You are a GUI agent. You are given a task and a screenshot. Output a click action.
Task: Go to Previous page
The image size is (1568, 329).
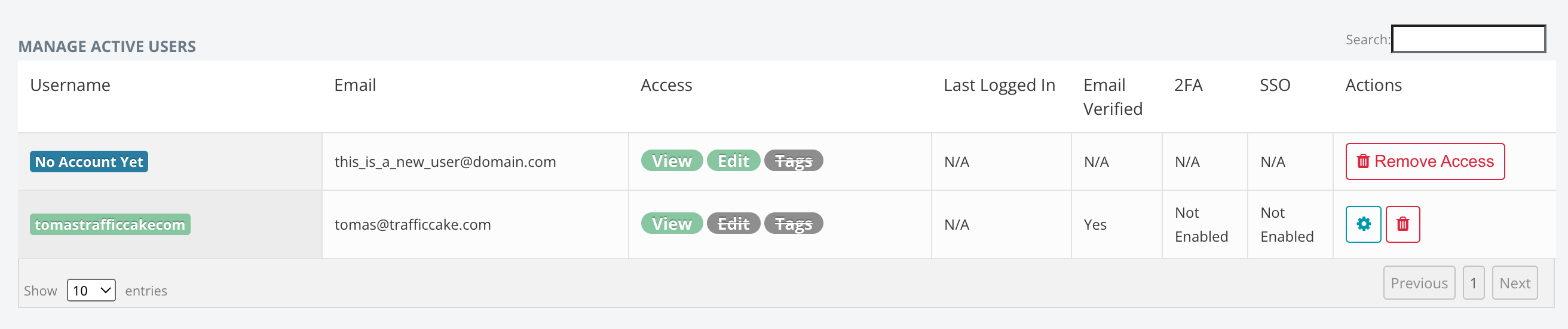pos(1419,284)
